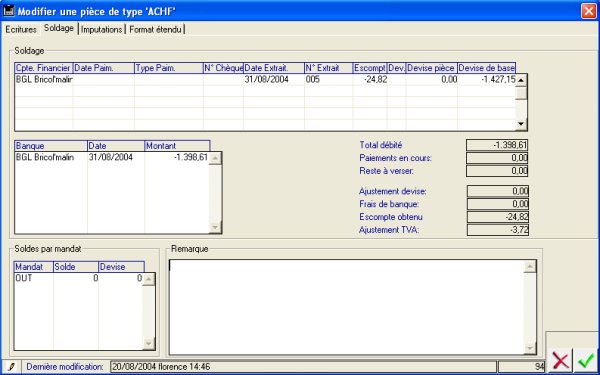Select 'BGL Bricol'malir' cell in payments grid
Image resolution: width=600 pixels, height=375 pixels.
44,80
